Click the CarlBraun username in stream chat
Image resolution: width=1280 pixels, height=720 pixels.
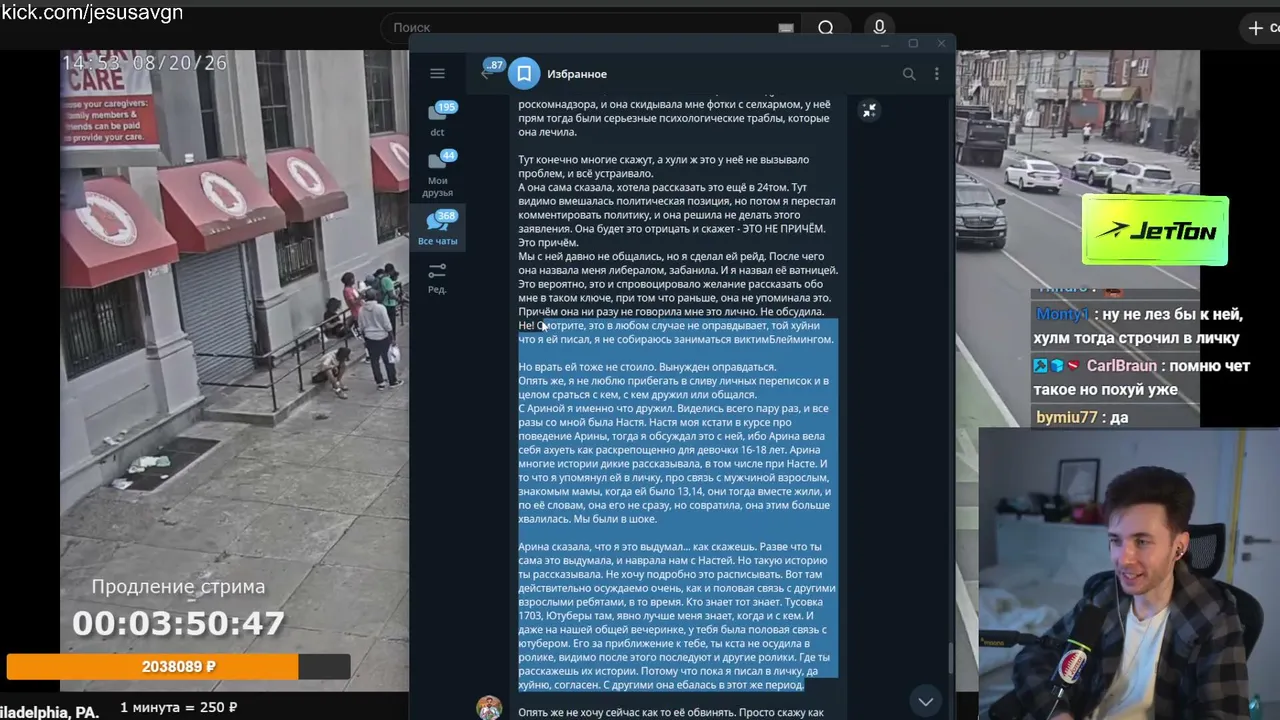pyautogui.click(x=1121, y=366)
